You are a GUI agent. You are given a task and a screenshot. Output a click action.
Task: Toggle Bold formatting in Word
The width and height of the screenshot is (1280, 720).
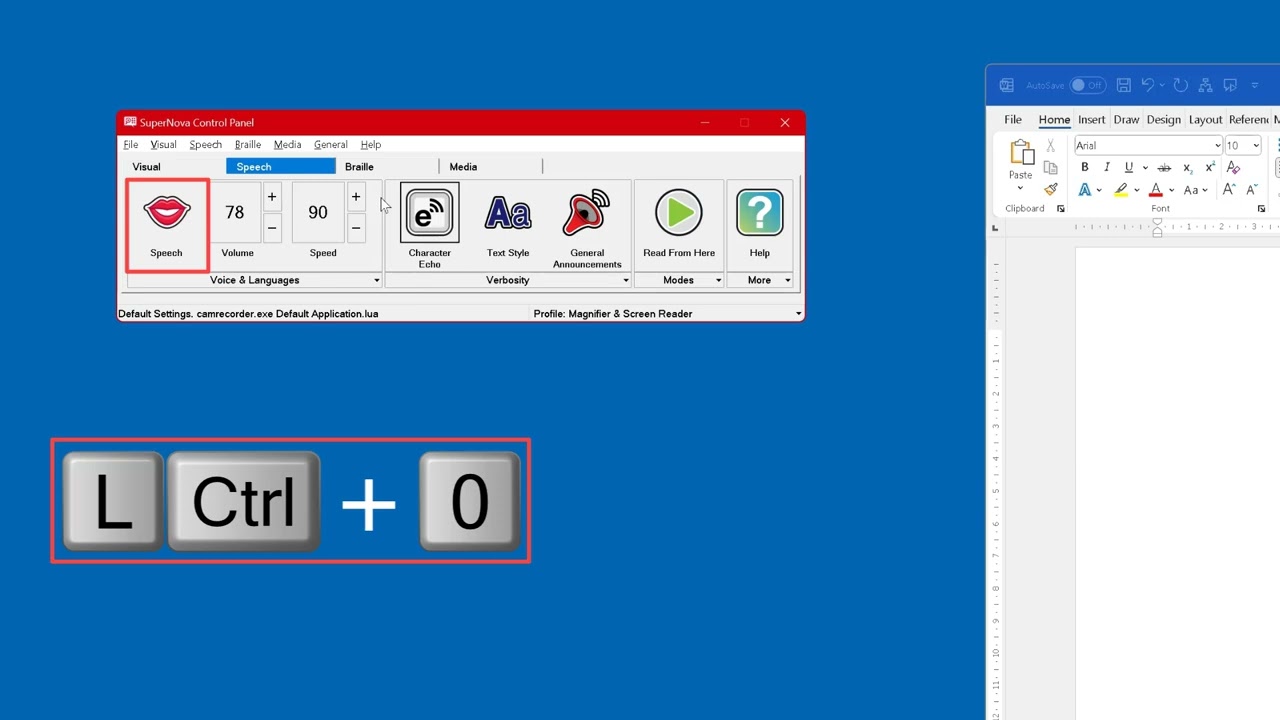click(x=1085, y=168)
